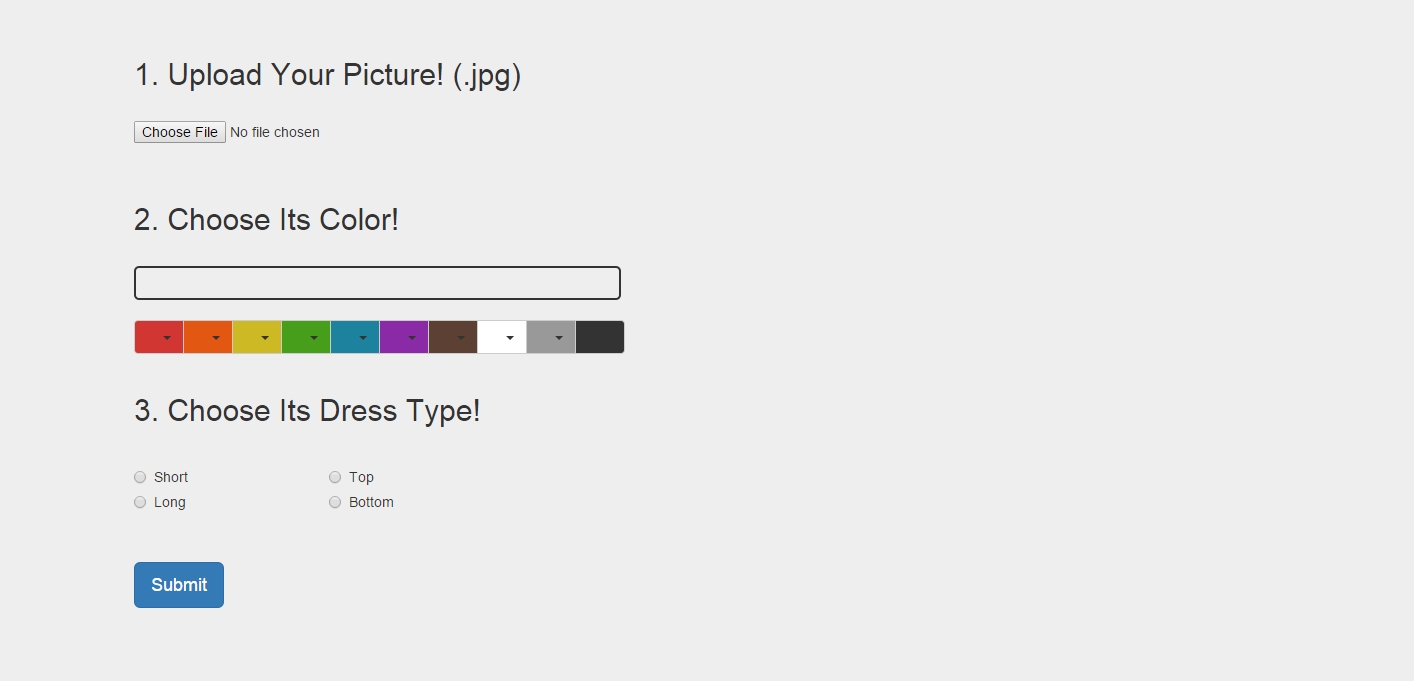Expand the green color dropdown
The height and width of the screenshot is (681, 1414).
(306, 337)
